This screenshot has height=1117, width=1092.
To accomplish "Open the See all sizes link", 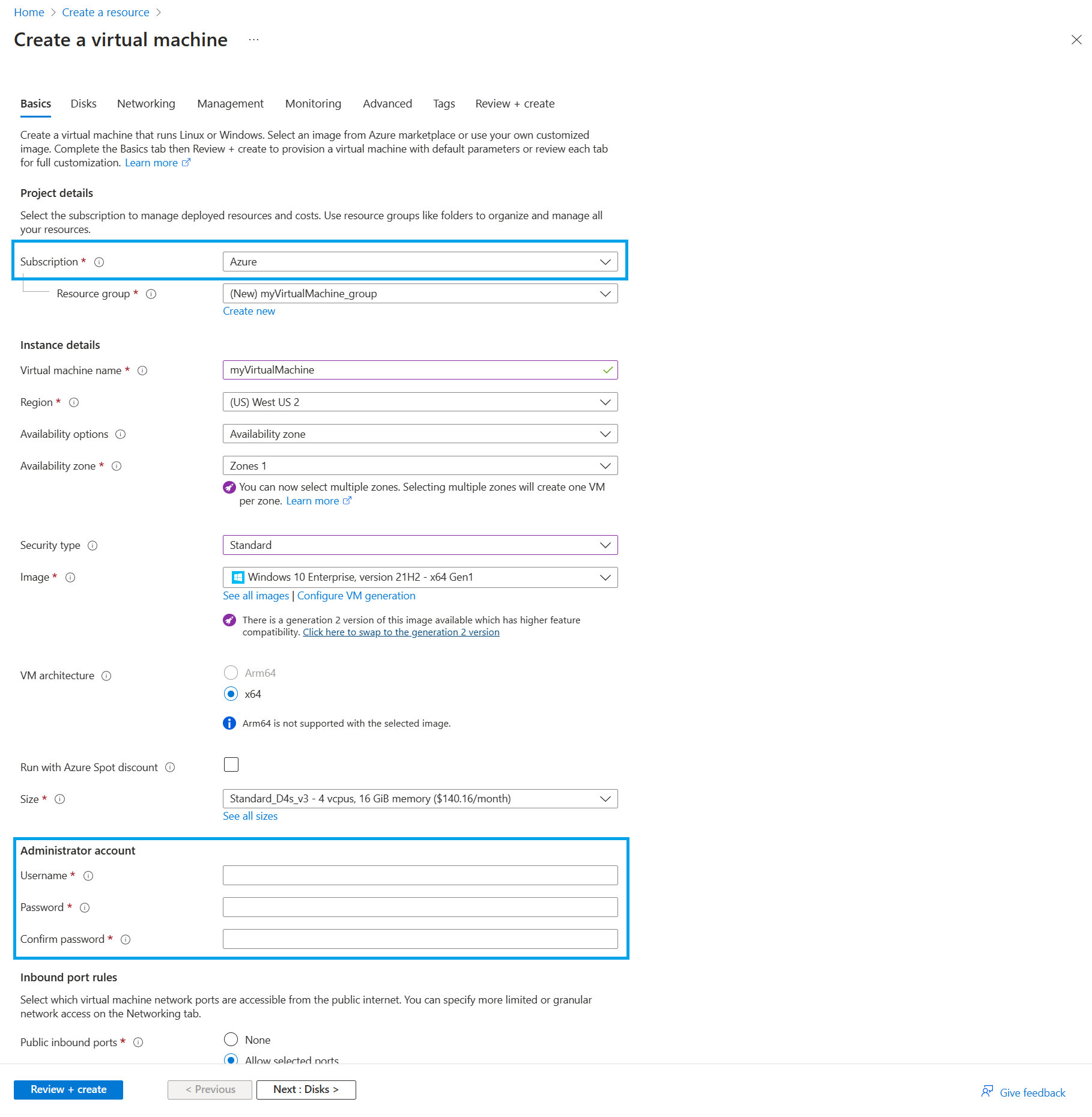I will click(250, 817).
